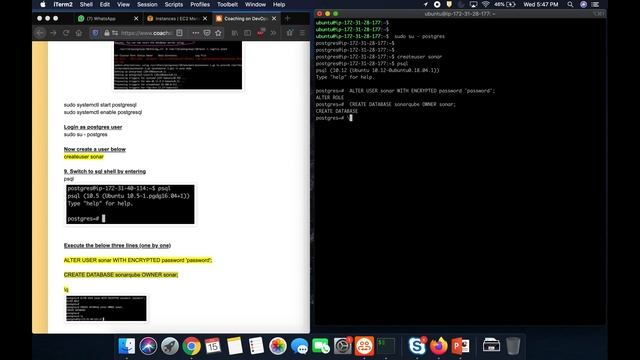Open the Help menu

point(279,4)
